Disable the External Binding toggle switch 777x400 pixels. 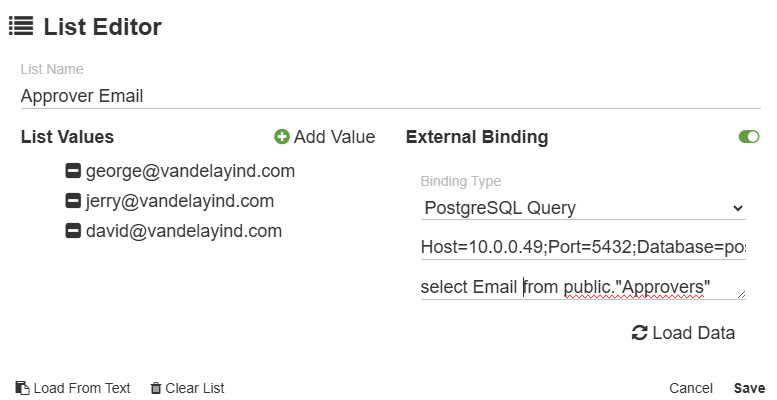point(749,137)
